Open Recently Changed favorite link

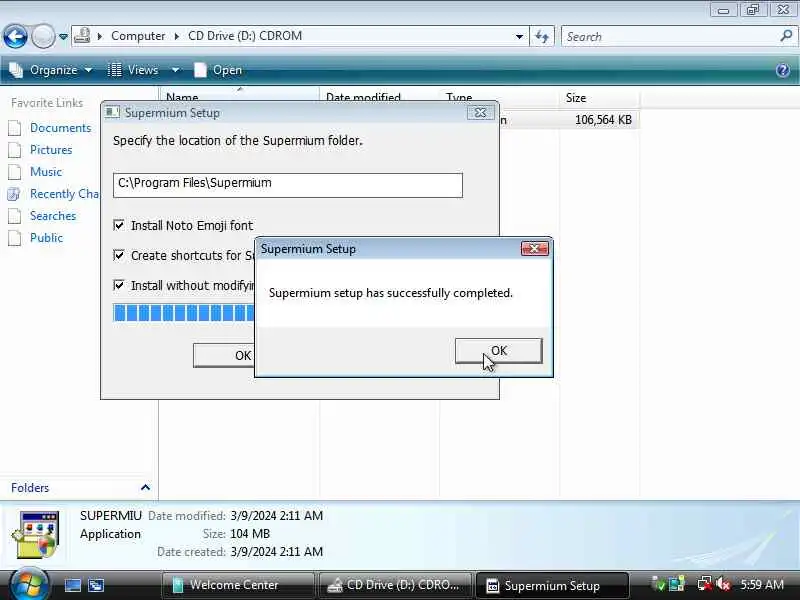(x=65, y=194)
